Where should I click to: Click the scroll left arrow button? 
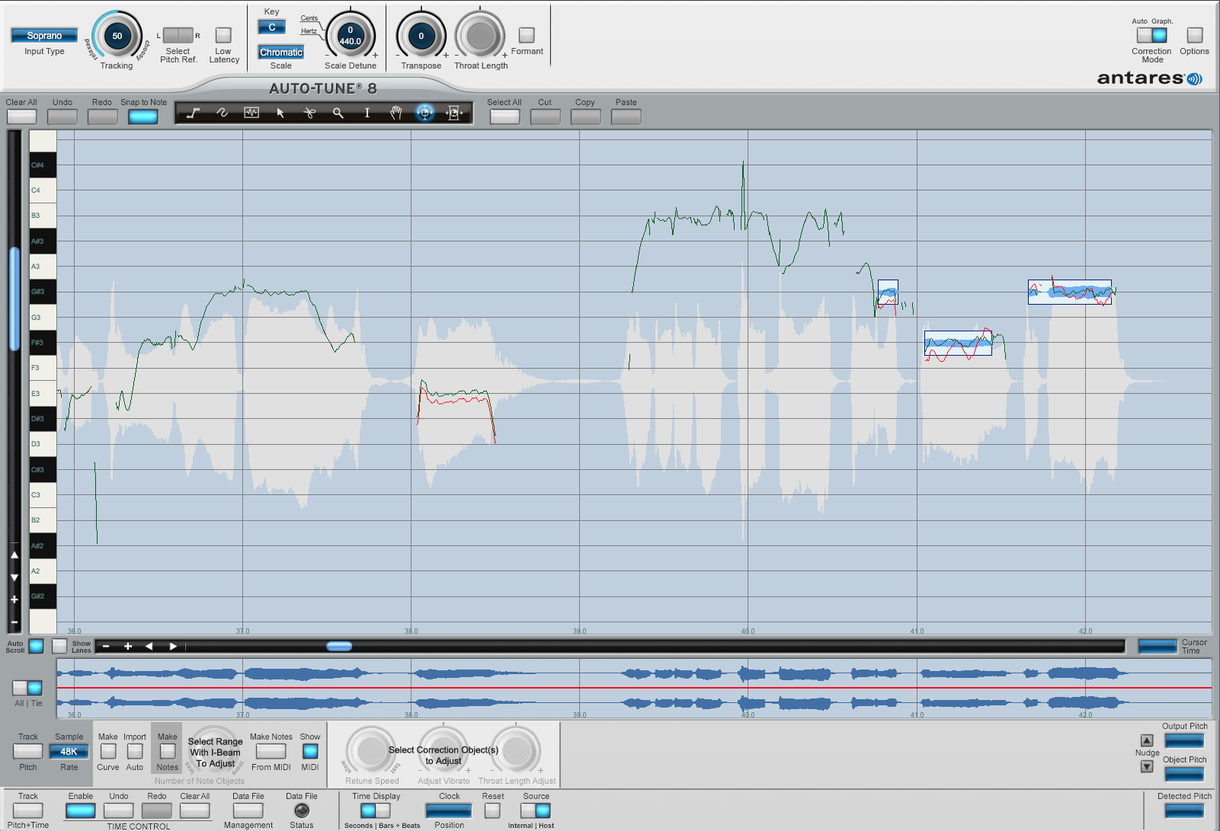pyautogui.click(x=149, y=646)
